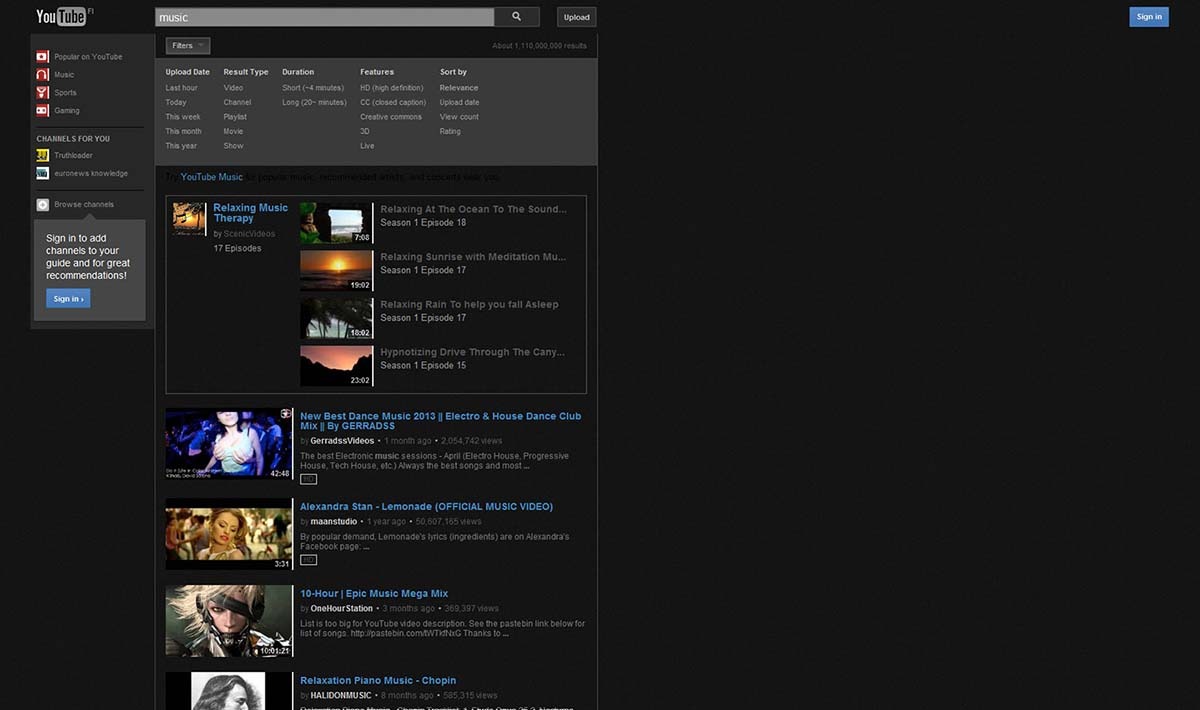
Task: Click the Relaxing Music Therapy show thumbnail
Action: coord(189,219)
